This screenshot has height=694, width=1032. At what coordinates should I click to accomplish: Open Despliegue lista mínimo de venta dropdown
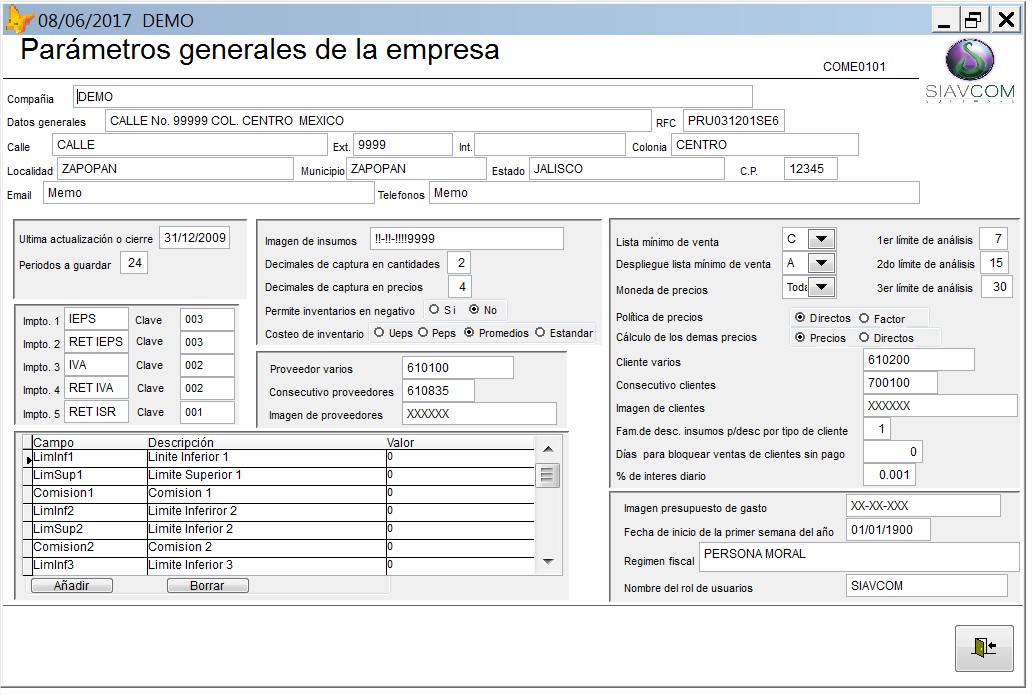coord(821,263)
